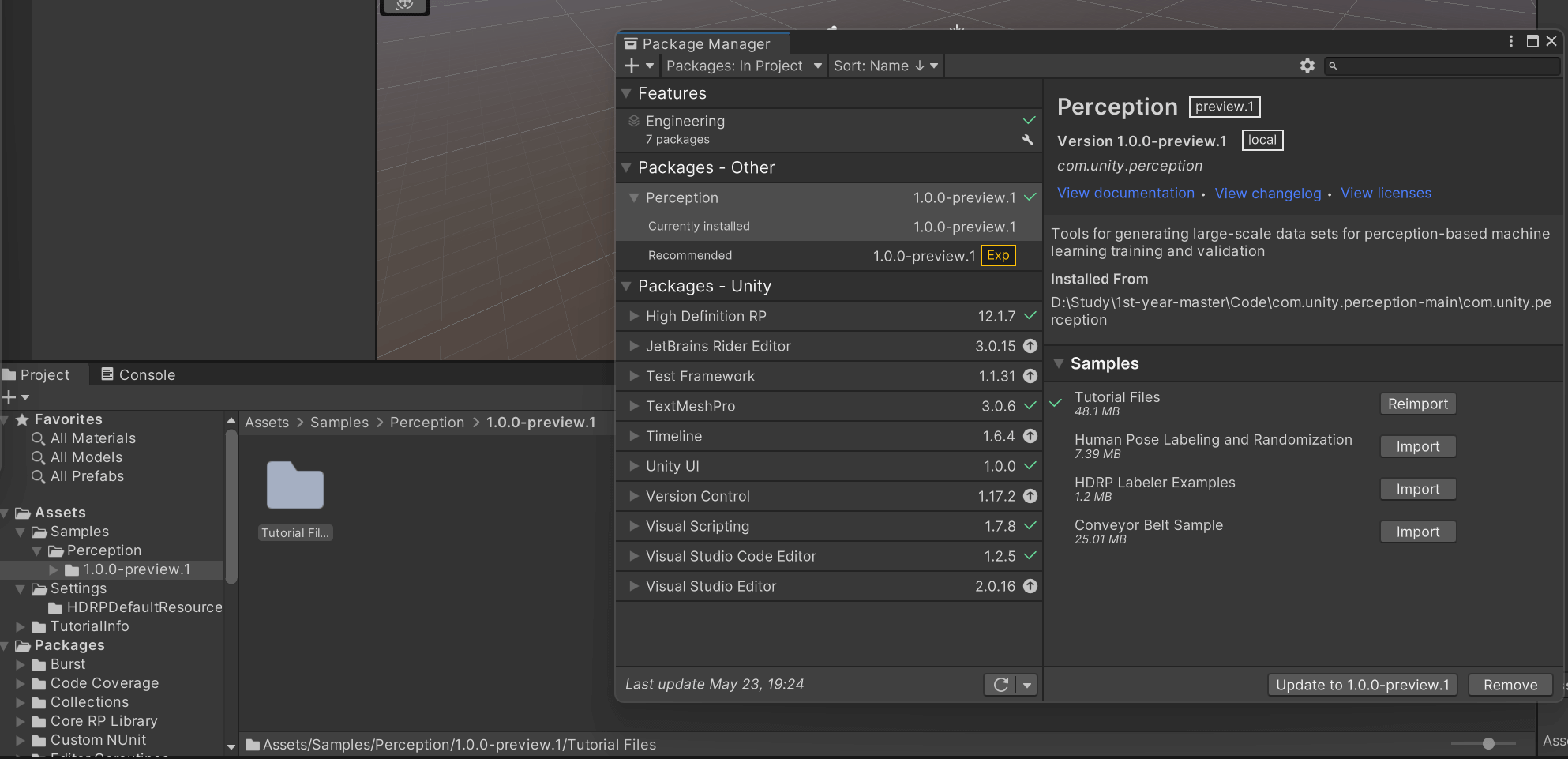The width and height of the screenshot is (1568, 759).
Task: Expand the Visual Scripting package row
Action: 633,526
